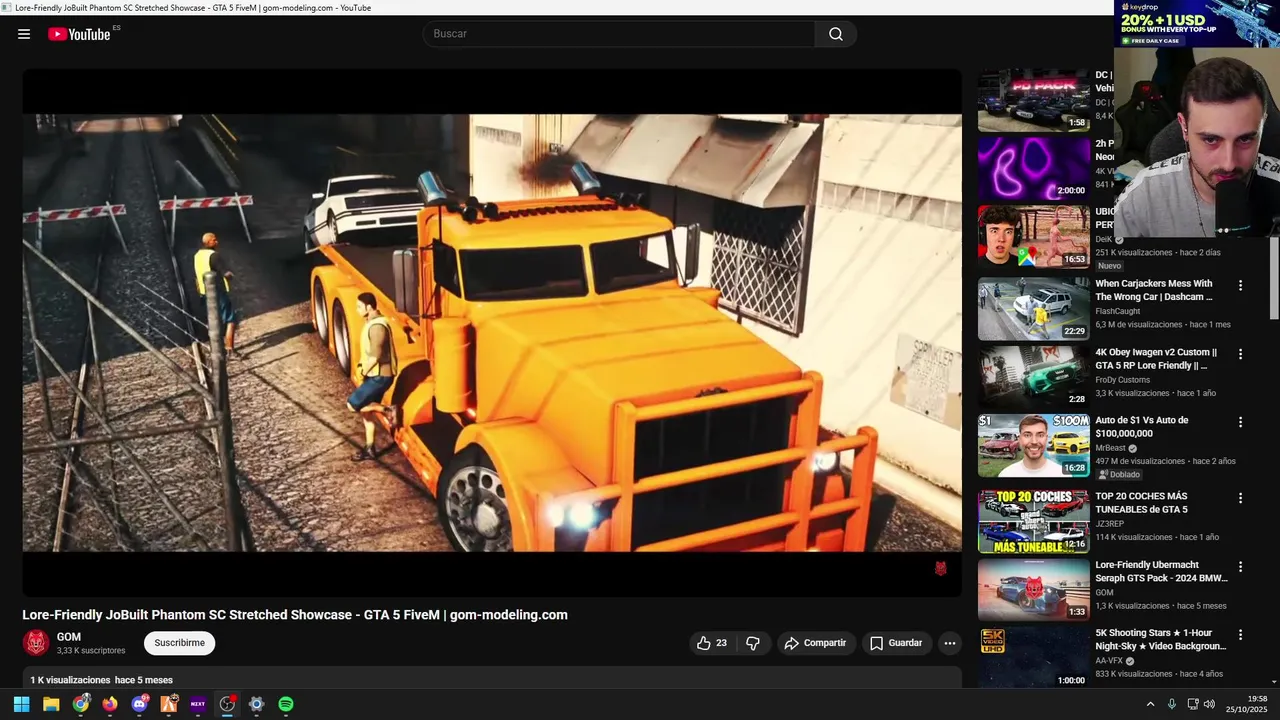Open File Explorer from the taskbar
This screenshot has height=720, width=1280.
[51, 704]
